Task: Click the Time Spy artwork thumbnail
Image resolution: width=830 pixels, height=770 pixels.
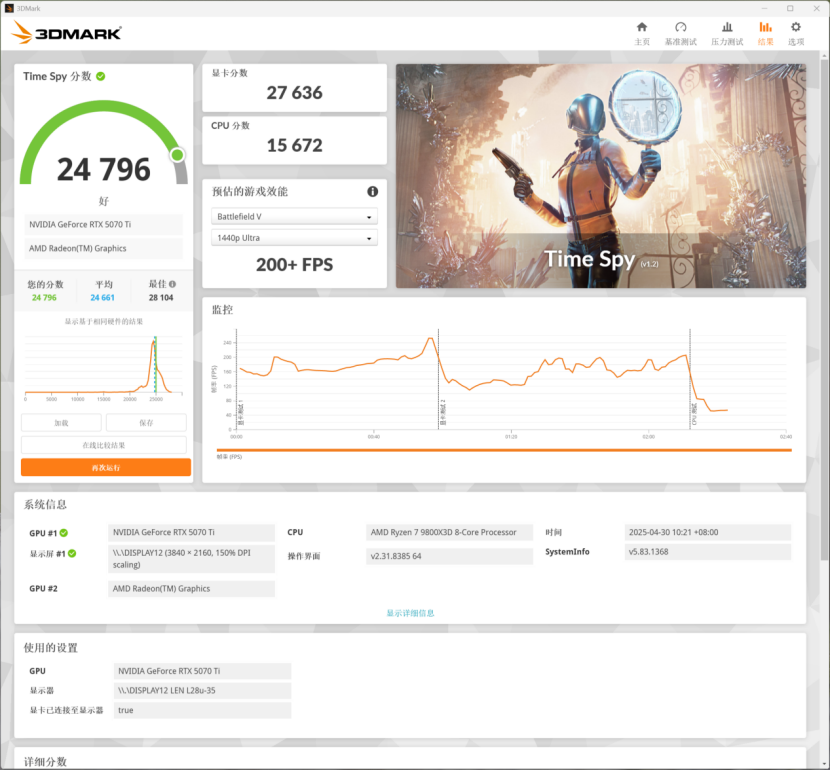Action: (x=601, y=176)
